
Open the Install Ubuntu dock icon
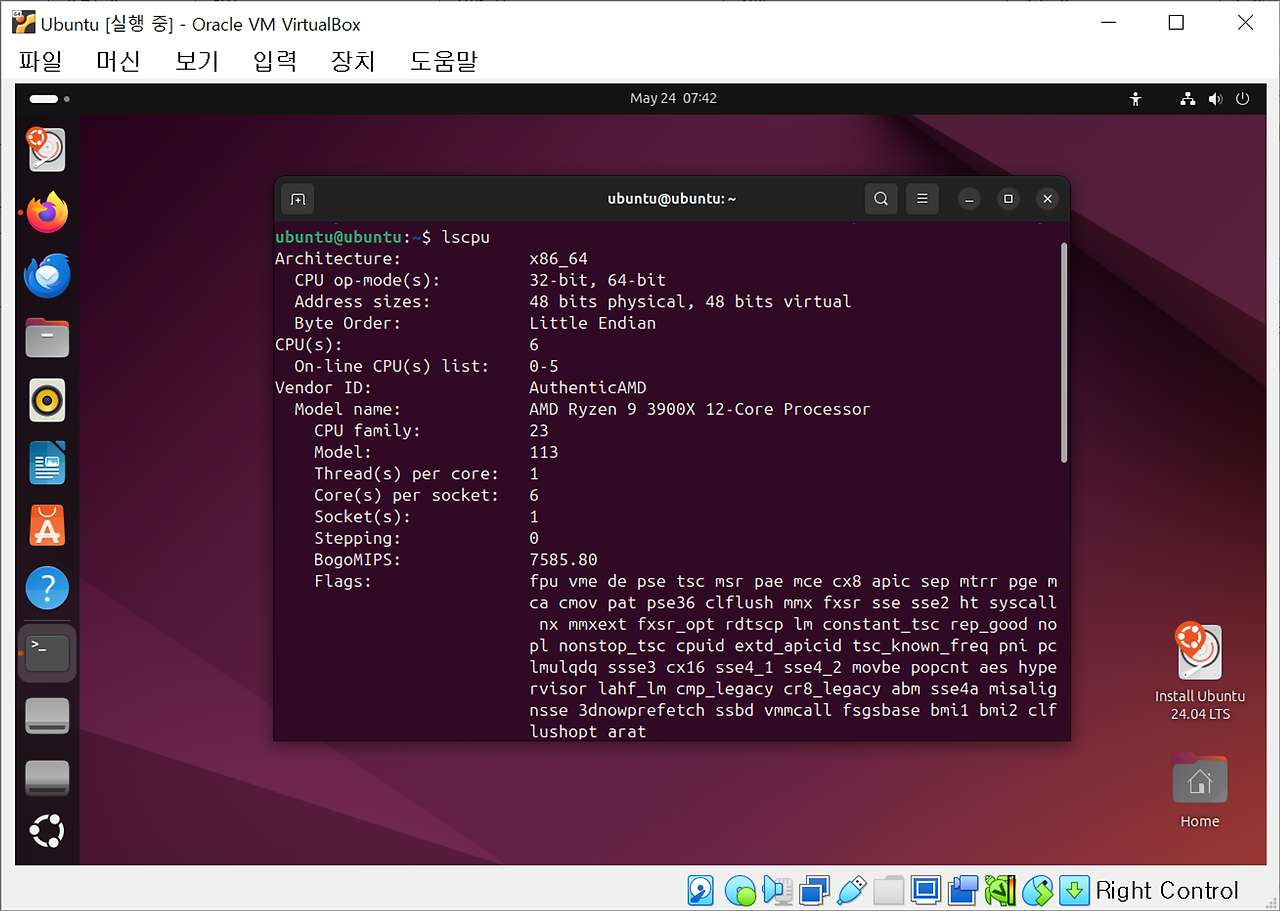pos(47,150)
